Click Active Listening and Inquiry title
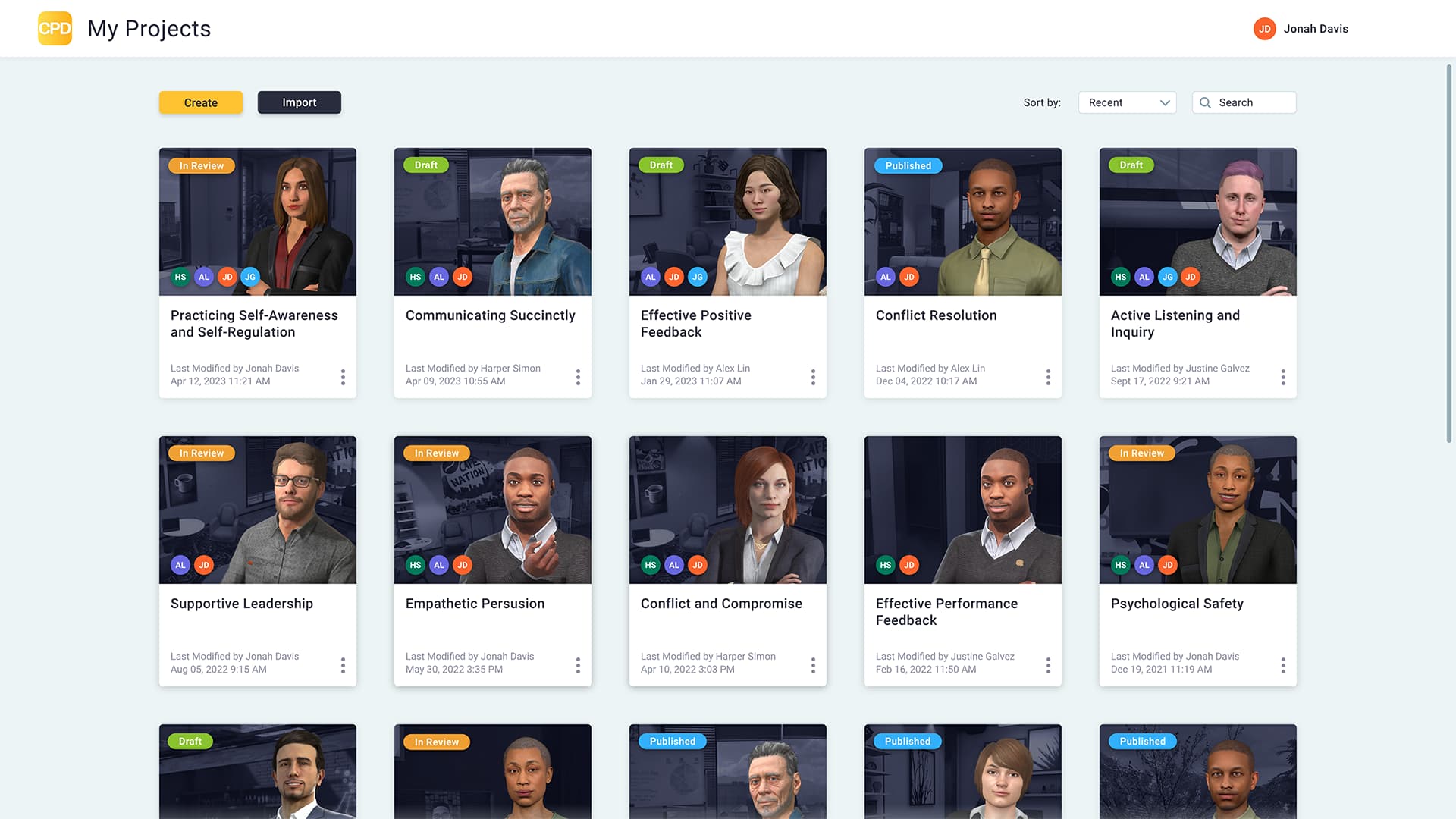Screen dimensions: 1456x819 [1175, 324]
